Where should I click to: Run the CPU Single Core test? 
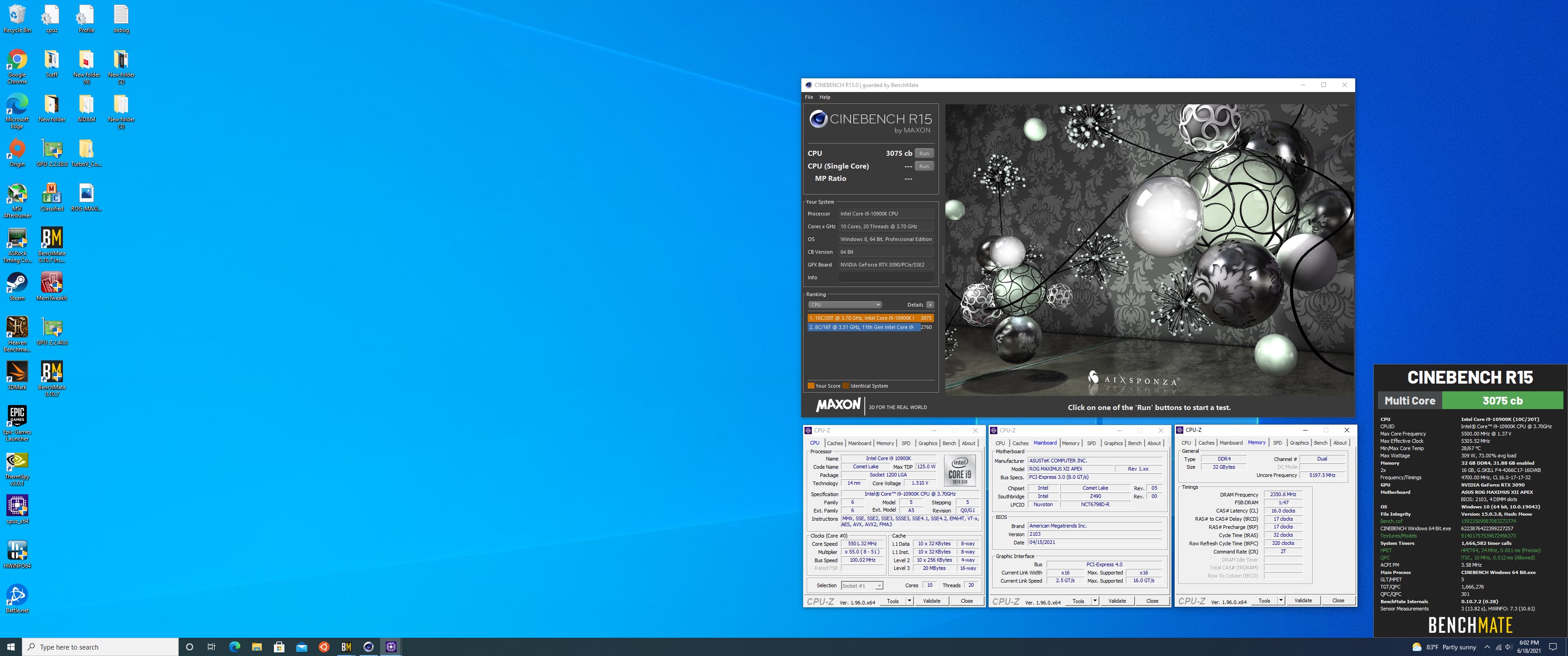click(x=924, y=166)
